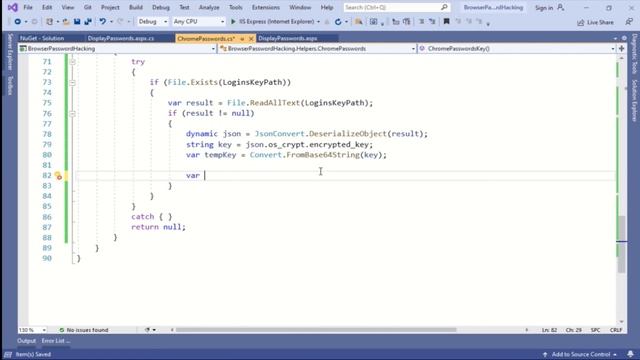Open the Error List panel tab

[x=56, y=341]
